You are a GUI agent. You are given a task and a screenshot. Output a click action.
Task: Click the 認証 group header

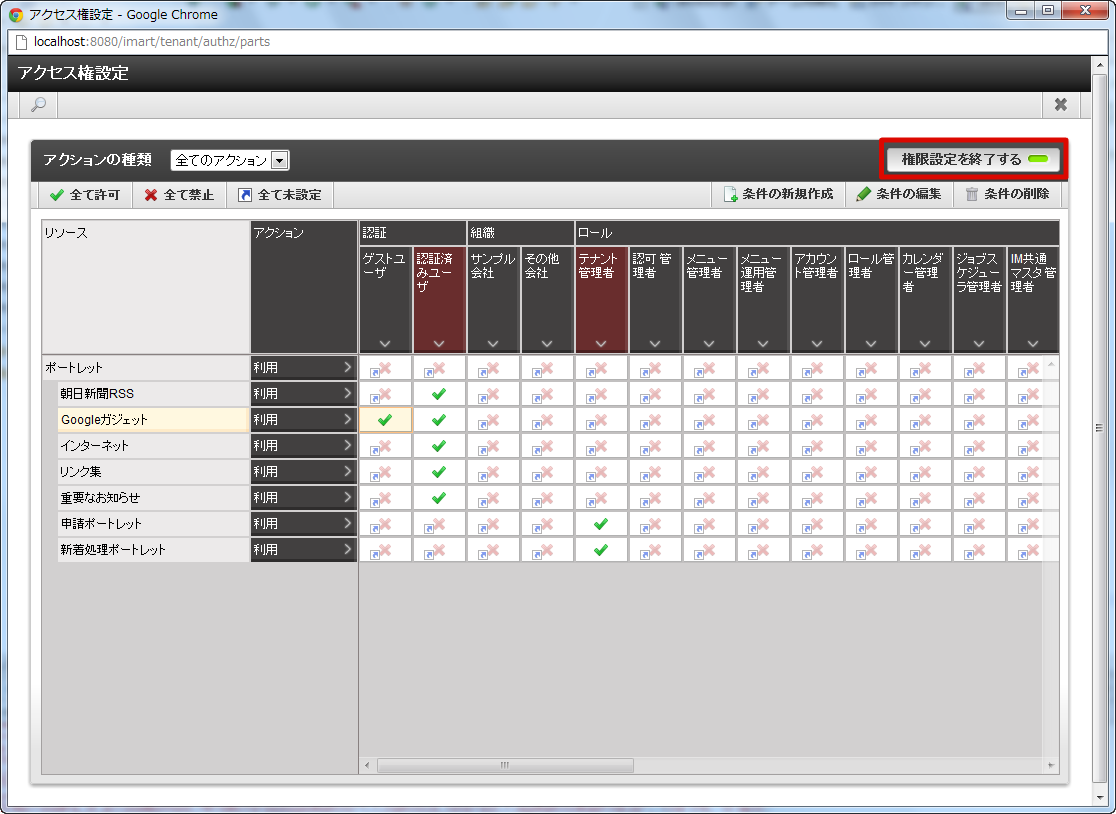point(413,233)
